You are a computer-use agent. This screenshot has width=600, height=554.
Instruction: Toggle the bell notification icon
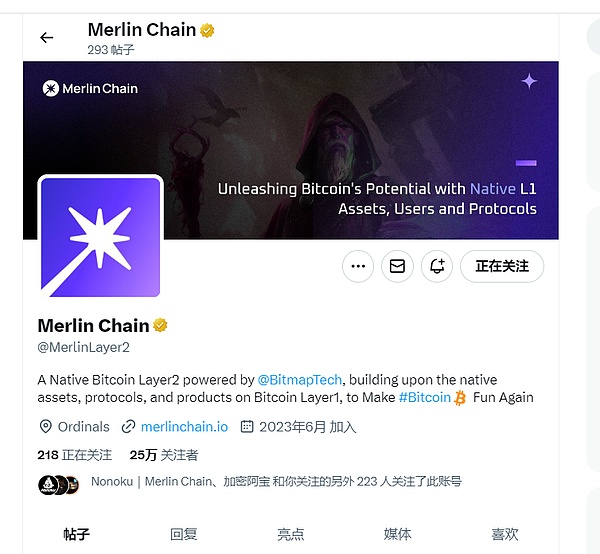tap(436, 266)
